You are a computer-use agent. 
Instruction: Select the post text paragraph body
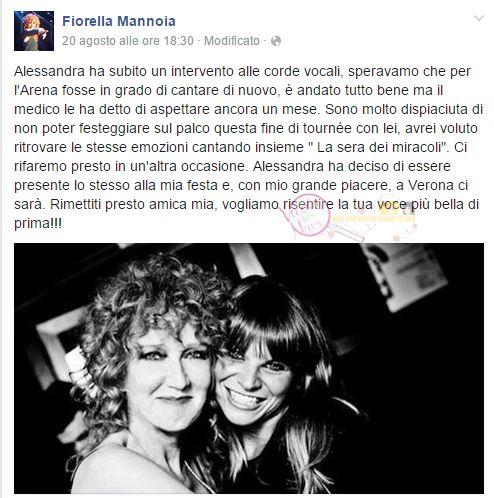[x=248, y=147]
